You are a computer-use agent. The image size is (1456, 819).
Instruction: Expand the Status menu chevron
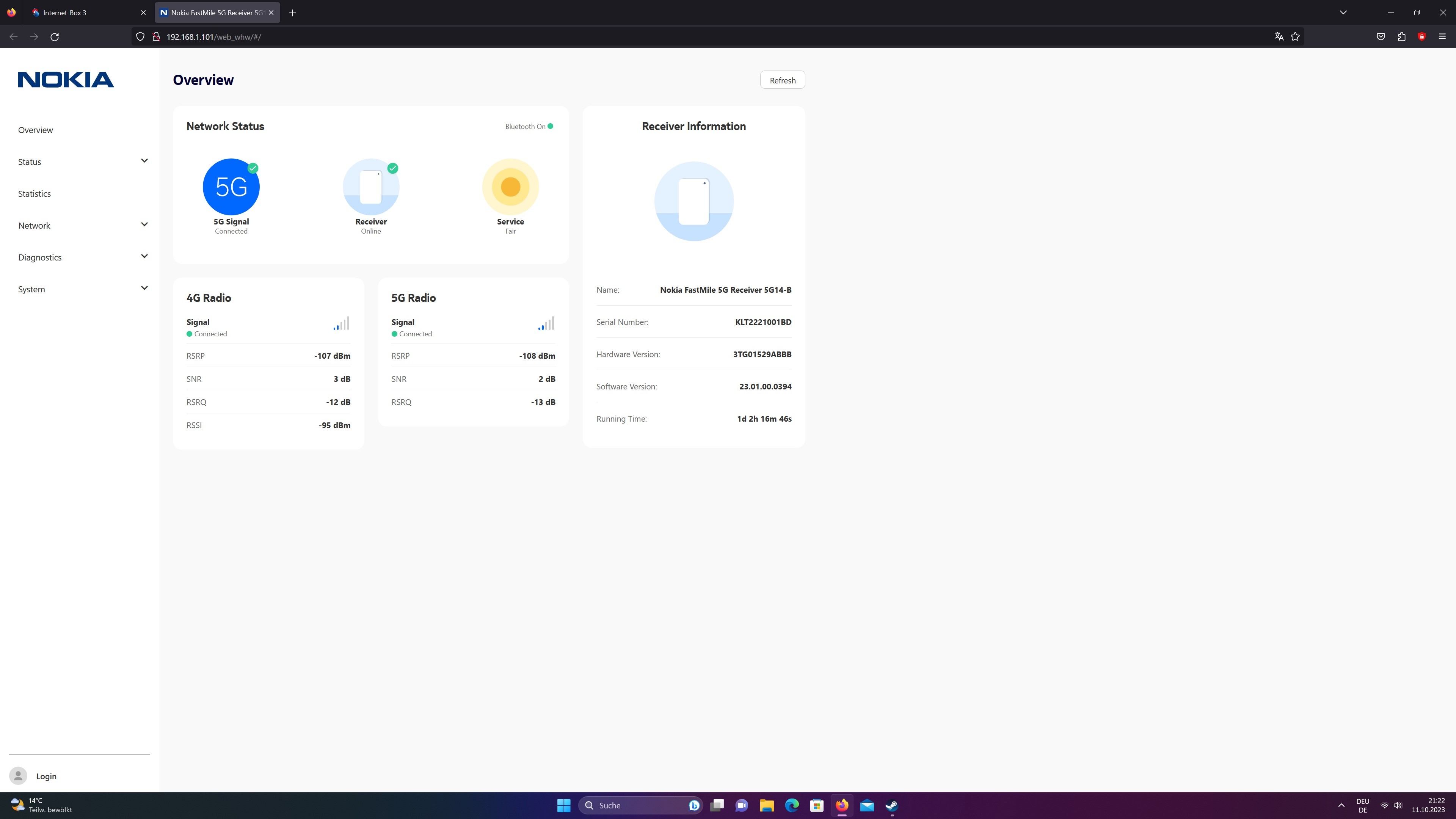(144, 161)
